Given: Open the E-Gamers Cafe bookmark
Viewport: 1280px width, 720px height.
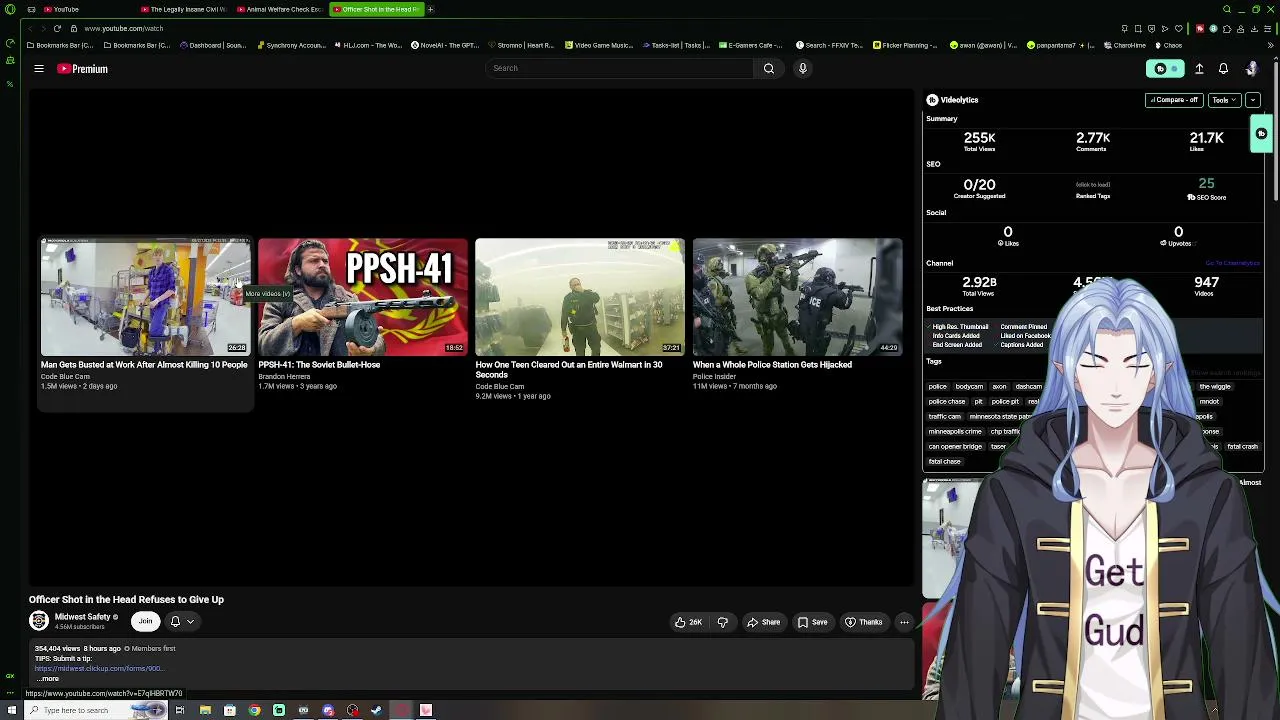Looking at the screenshot, I should coord(751,45).
